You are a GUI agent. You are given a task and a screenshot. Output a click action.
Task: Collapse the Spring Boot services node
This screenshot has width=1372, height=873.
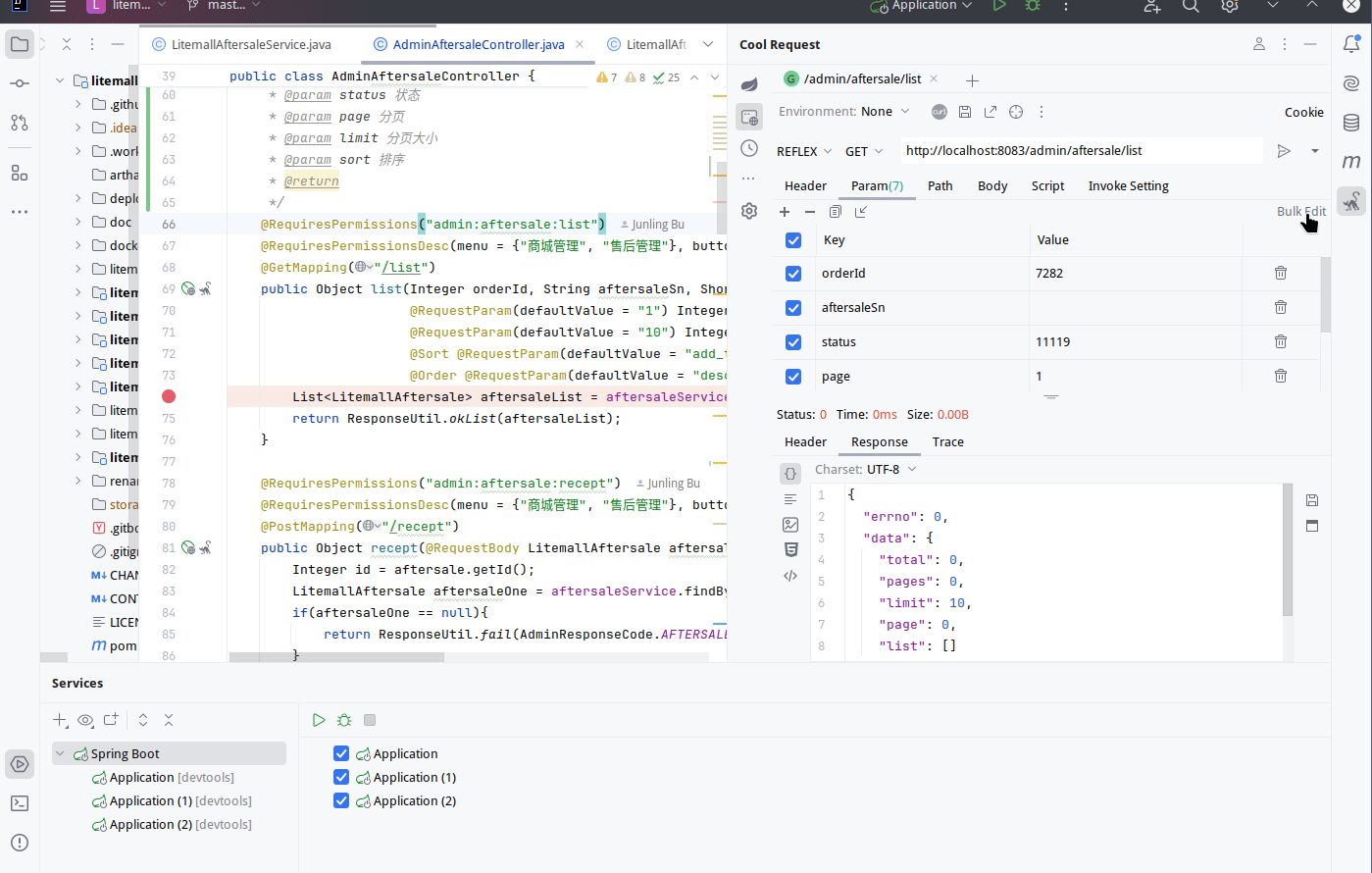[x=62, y=753]
